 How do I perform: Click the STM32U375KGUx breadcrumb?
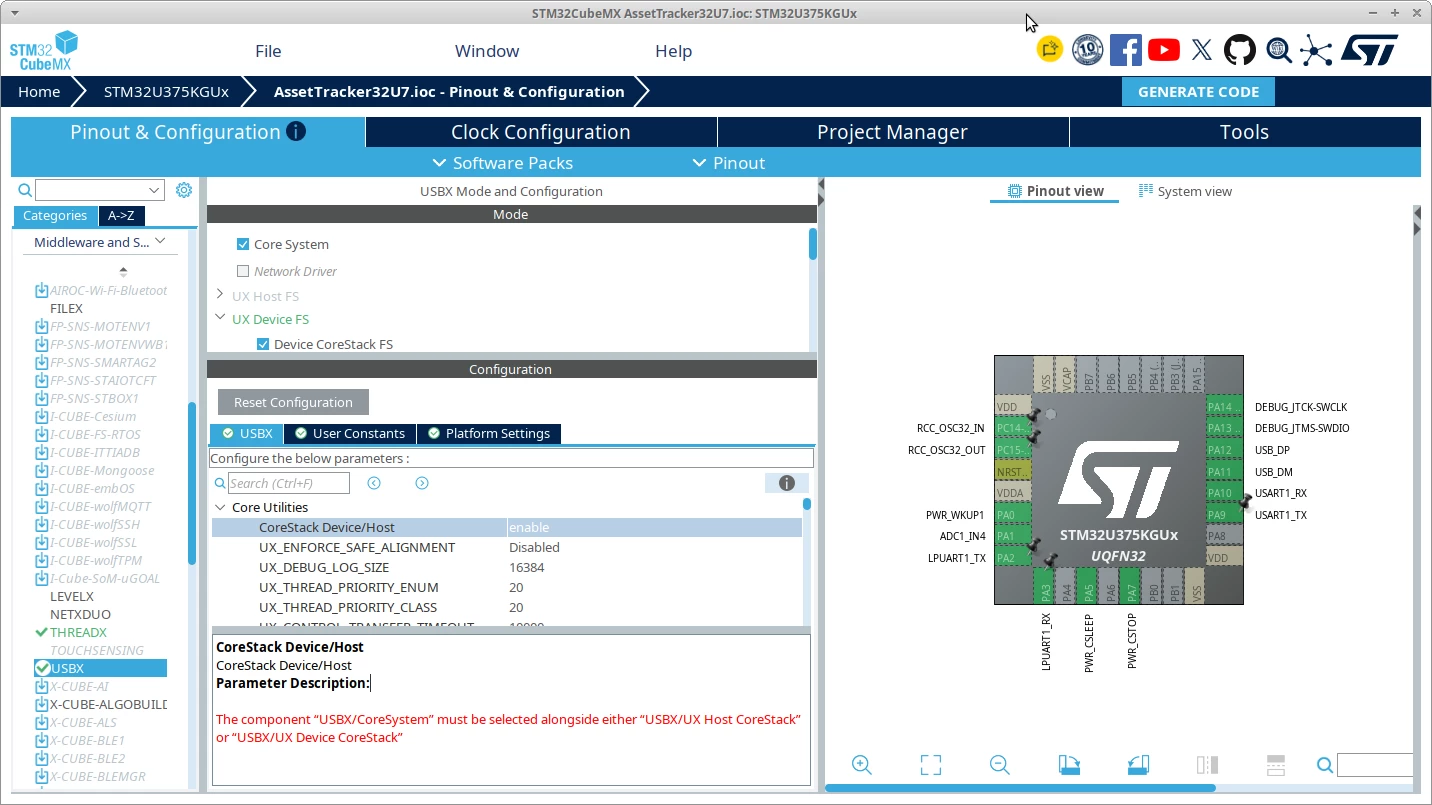166,91
